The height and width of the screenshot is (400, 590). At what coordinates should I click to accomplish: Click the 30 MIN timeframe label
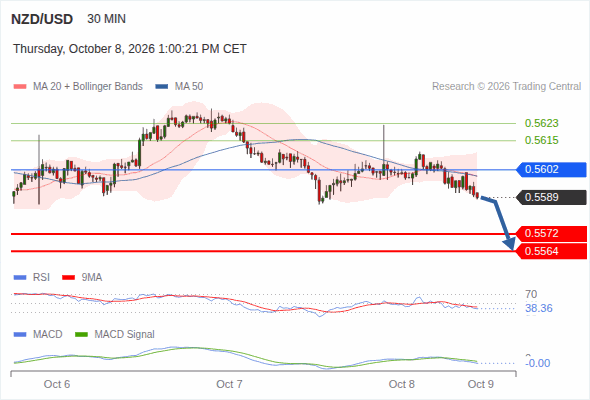(106, 19)
